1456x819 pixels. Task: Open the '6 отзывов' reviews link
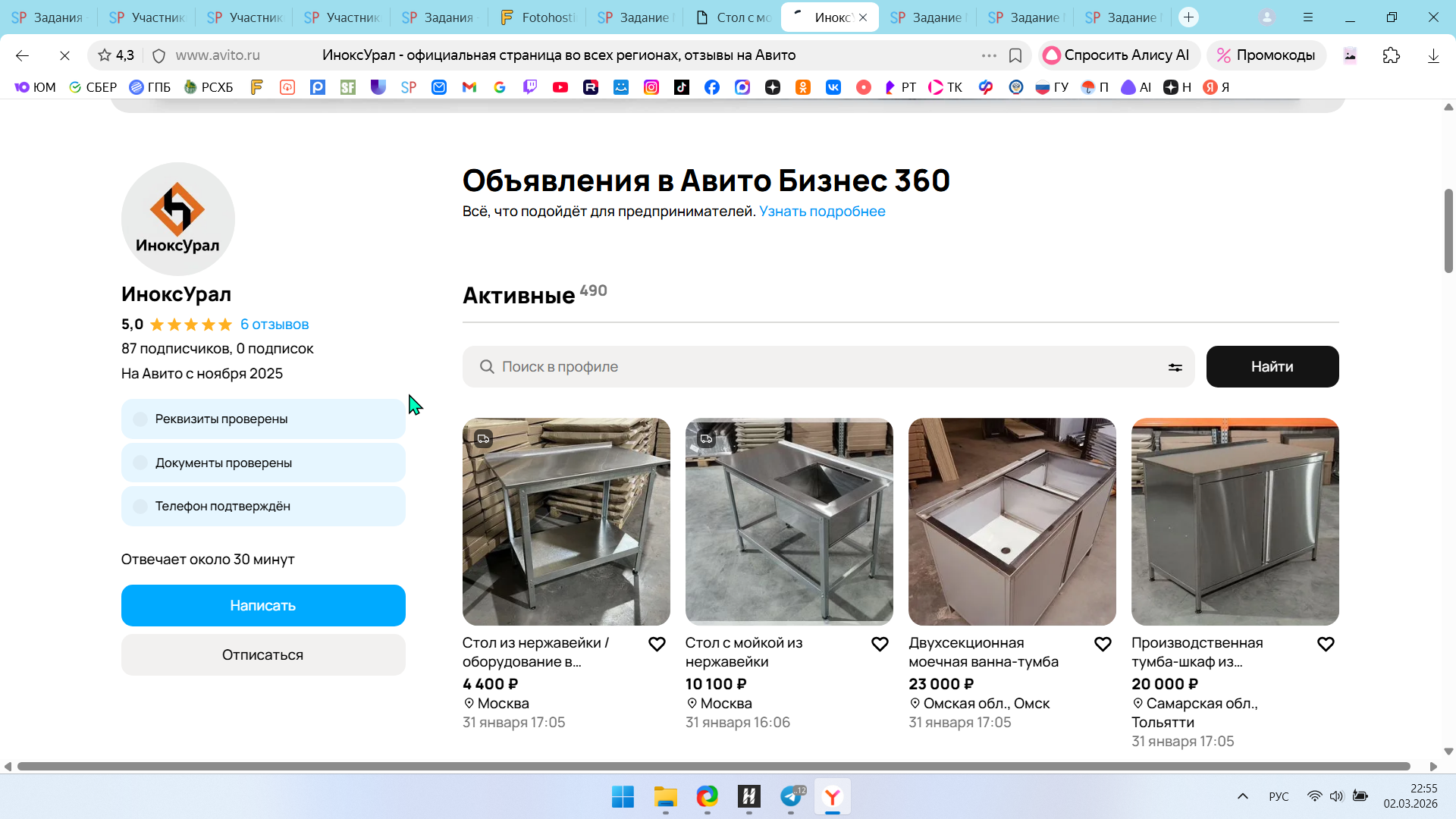275,325
